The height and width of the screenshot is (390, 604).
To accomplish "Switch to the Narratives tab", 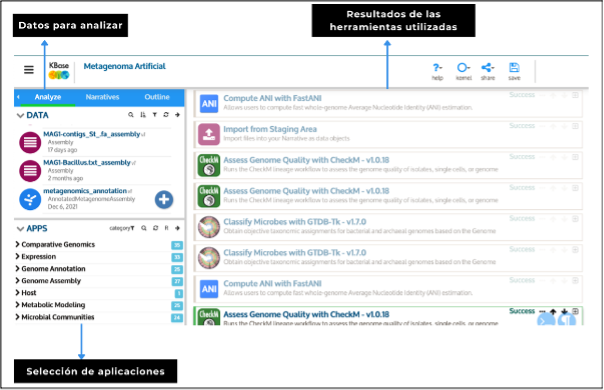I will 102,97.
